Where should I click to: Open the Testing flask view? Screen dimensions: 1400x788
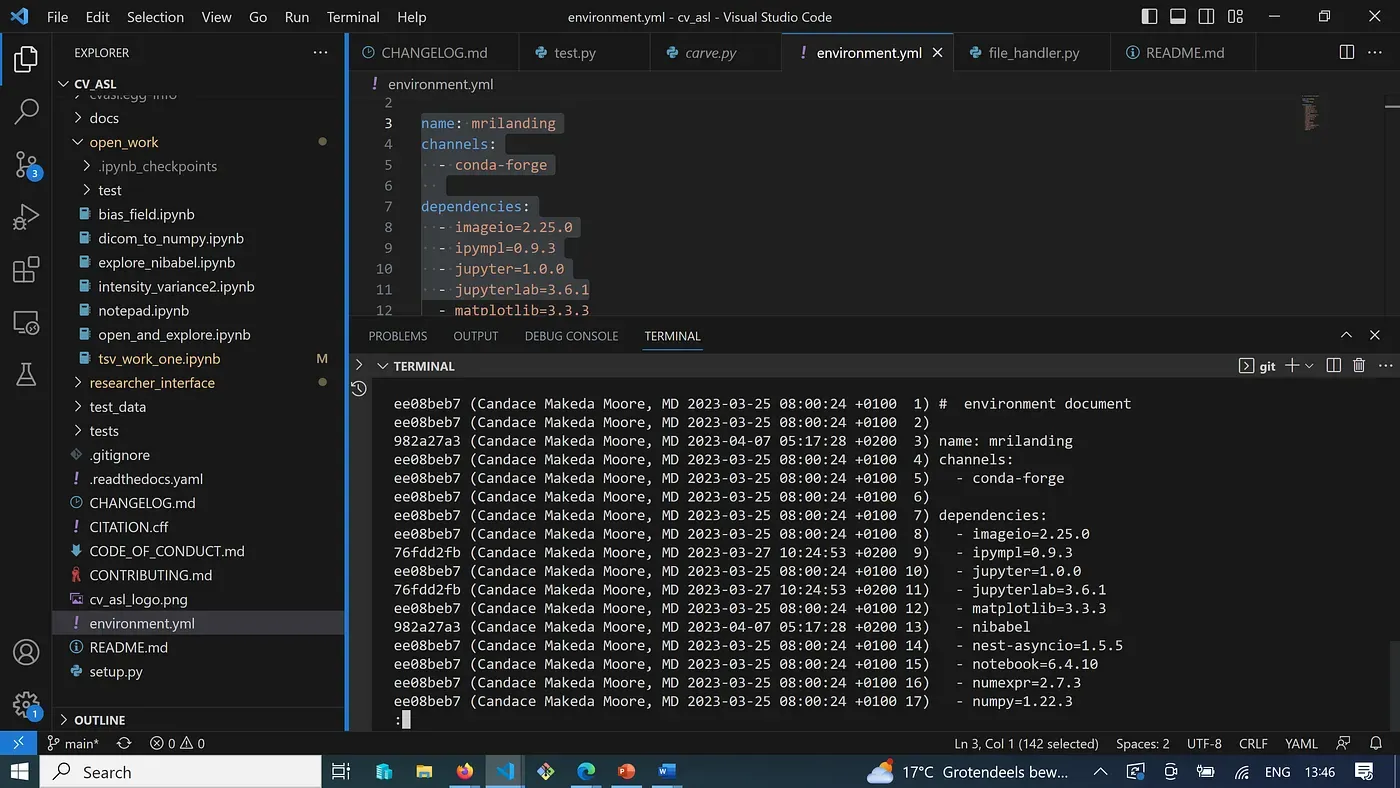point(26,374)
